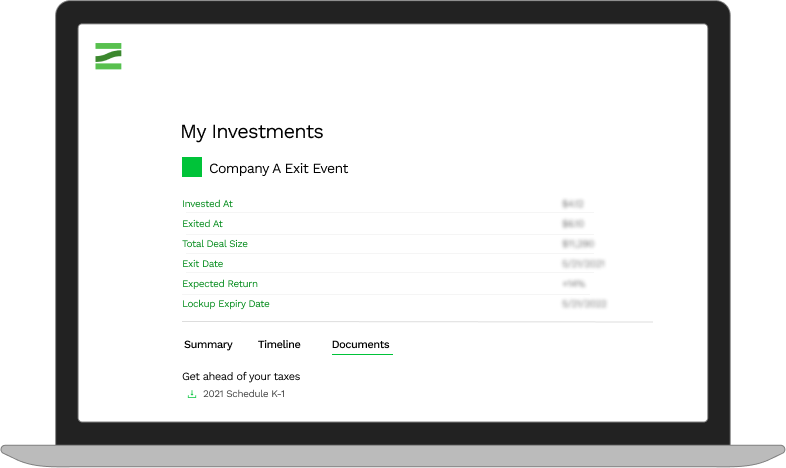Click the download icon beside Schedule K-1
The image size is (786, 468).
pos(192,394)
